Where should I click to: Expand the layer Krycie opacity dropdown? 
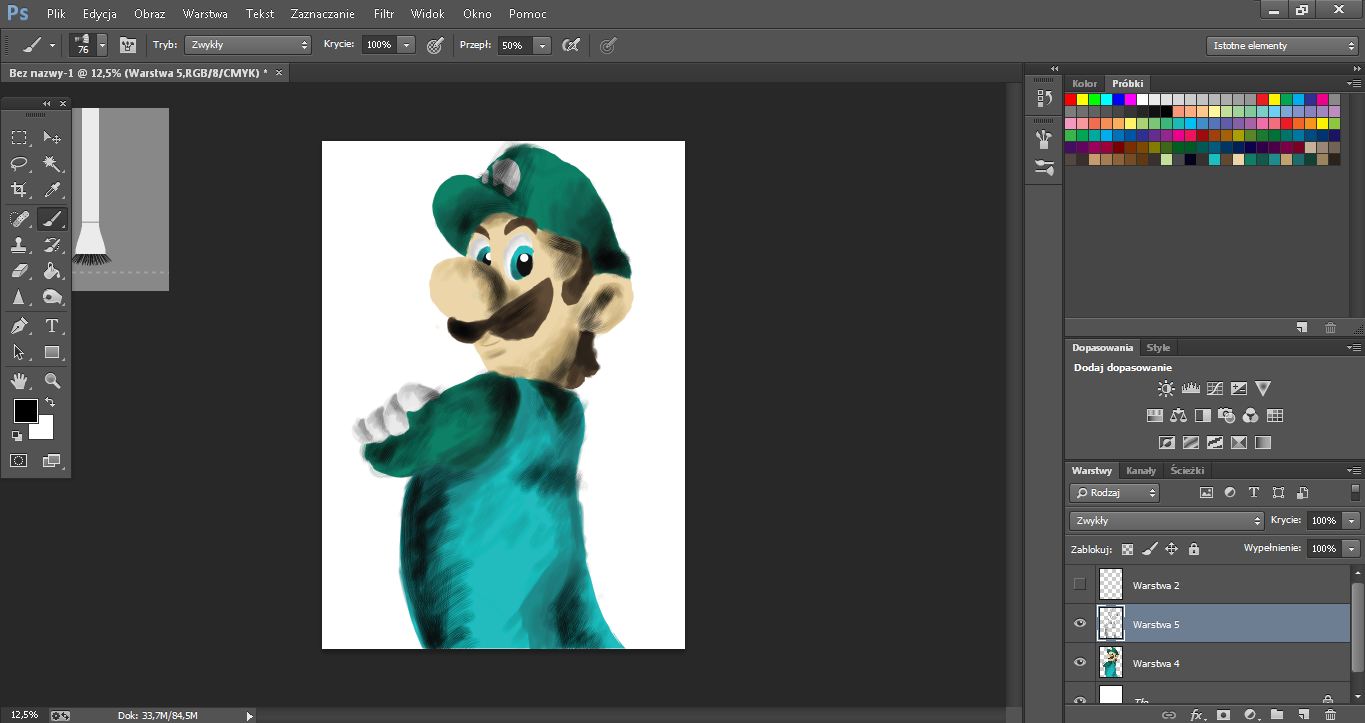coord(1352,521)
